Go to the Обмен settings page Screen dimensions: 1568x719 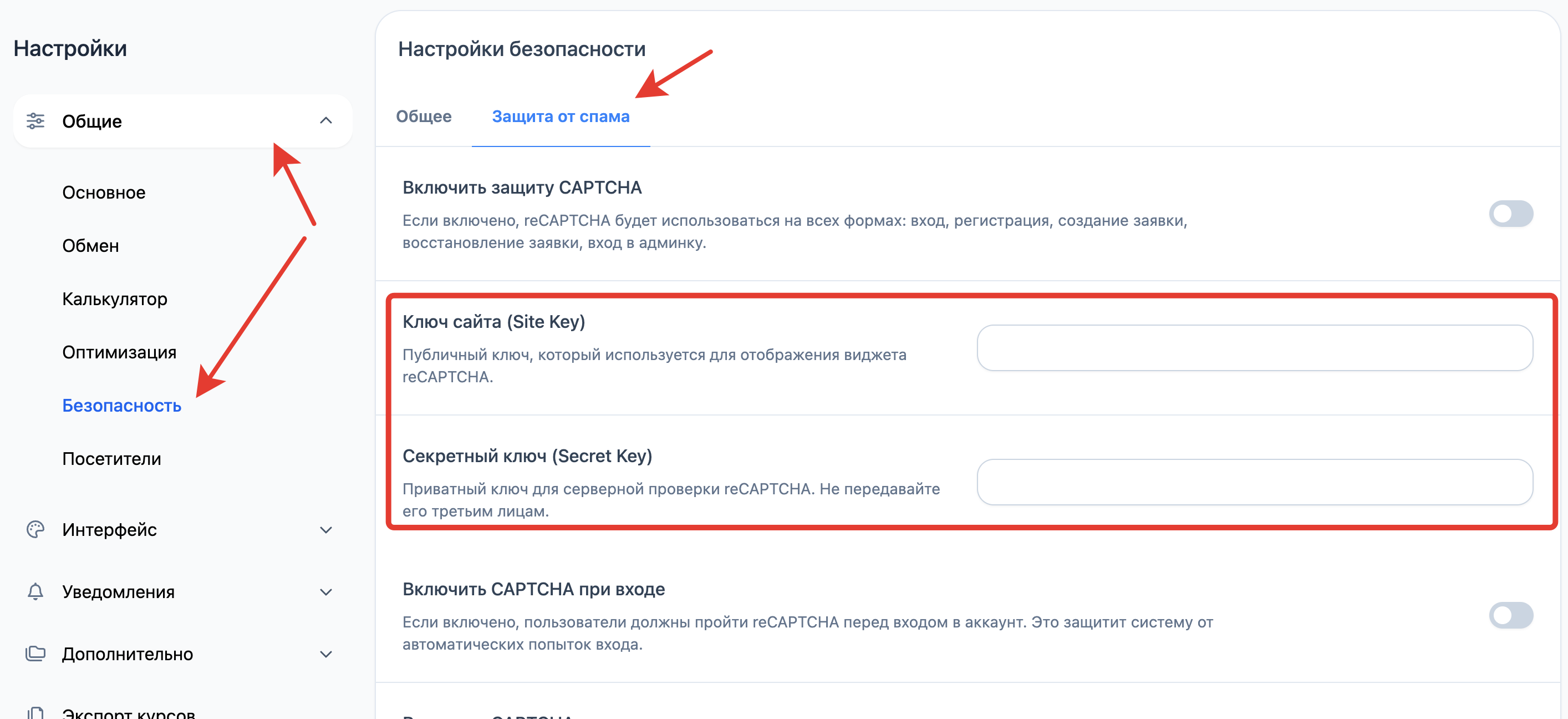pyautogui.click(x=91, y=246)
